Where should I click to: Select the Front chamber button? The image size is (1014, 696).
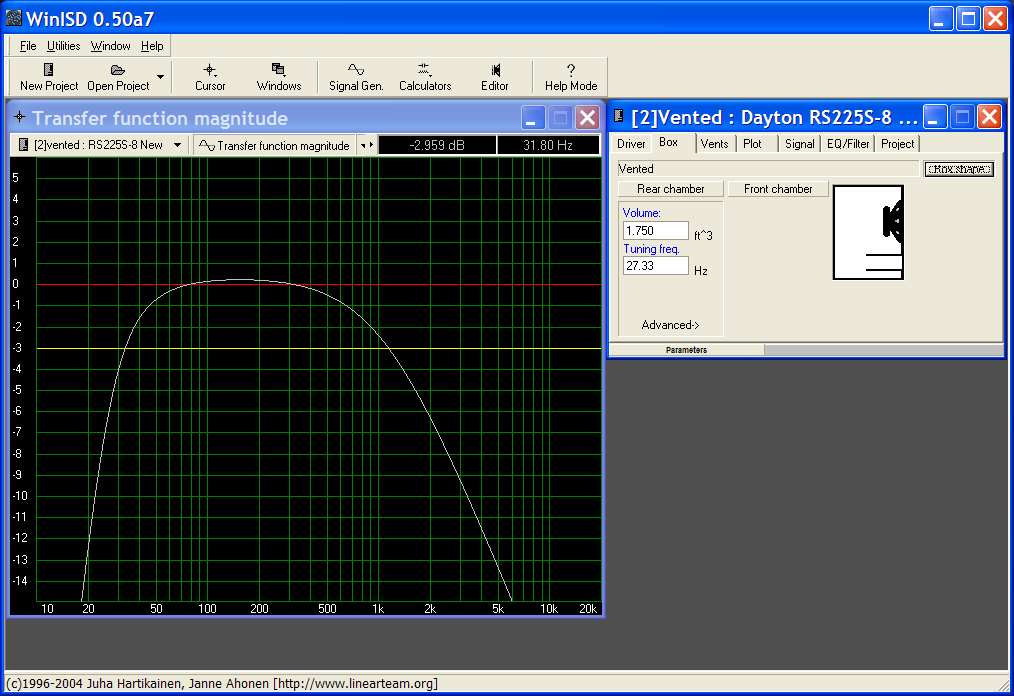[778, 189]
